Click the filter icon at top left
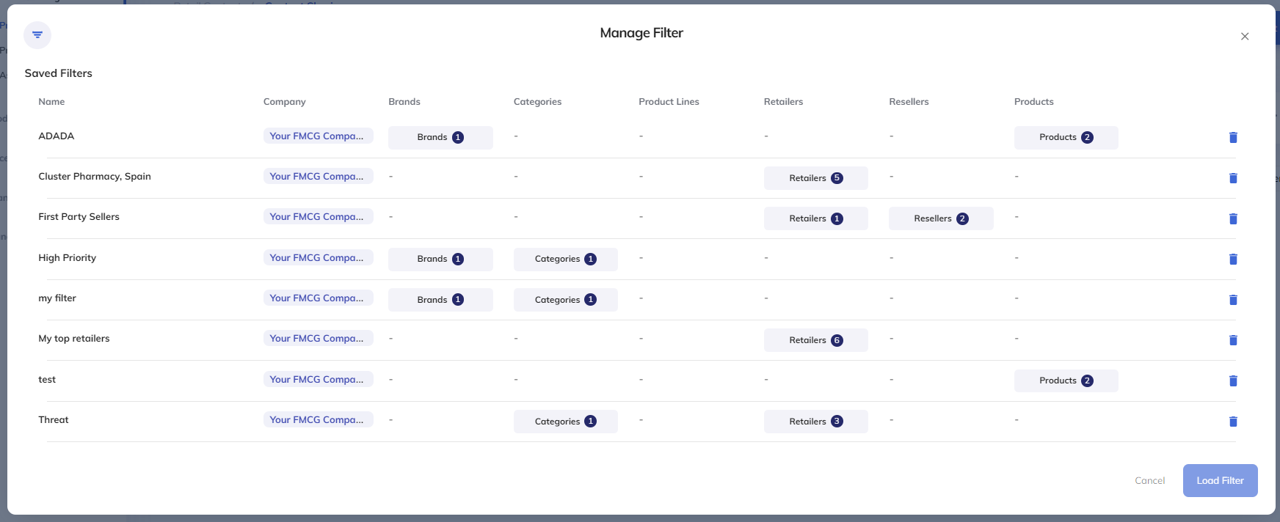Viewport: 1280px width, 522px height. tap(37, 35)
